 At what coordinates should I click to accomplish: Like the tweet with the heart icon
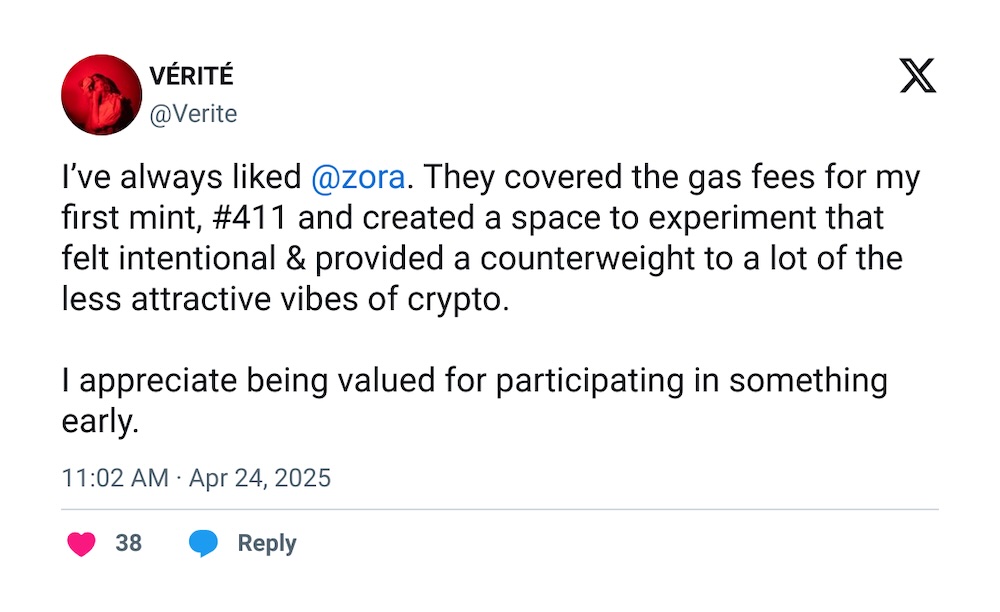[81, 544]
